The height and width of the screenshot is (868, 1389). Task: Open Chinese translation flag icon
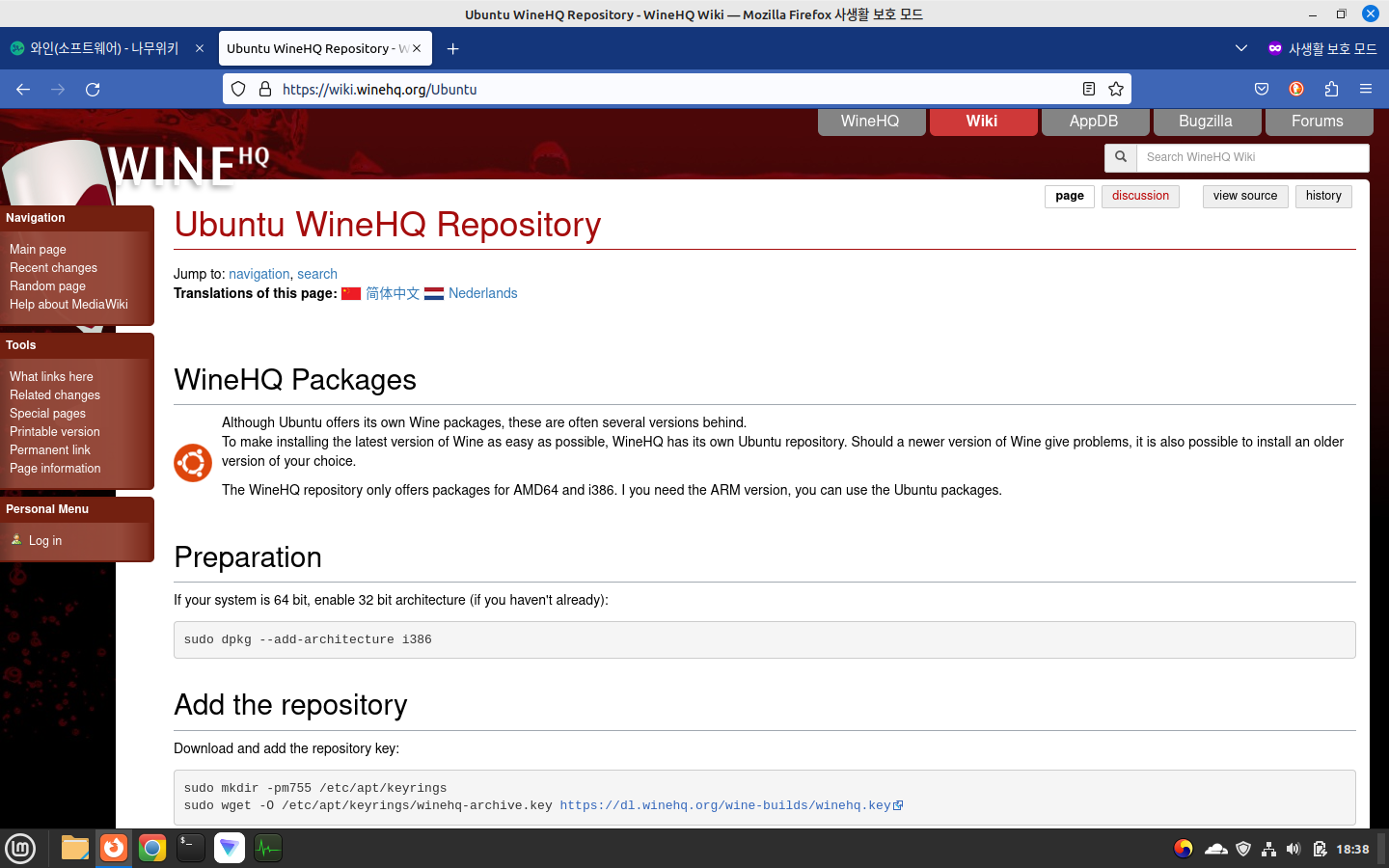[351, 293]
